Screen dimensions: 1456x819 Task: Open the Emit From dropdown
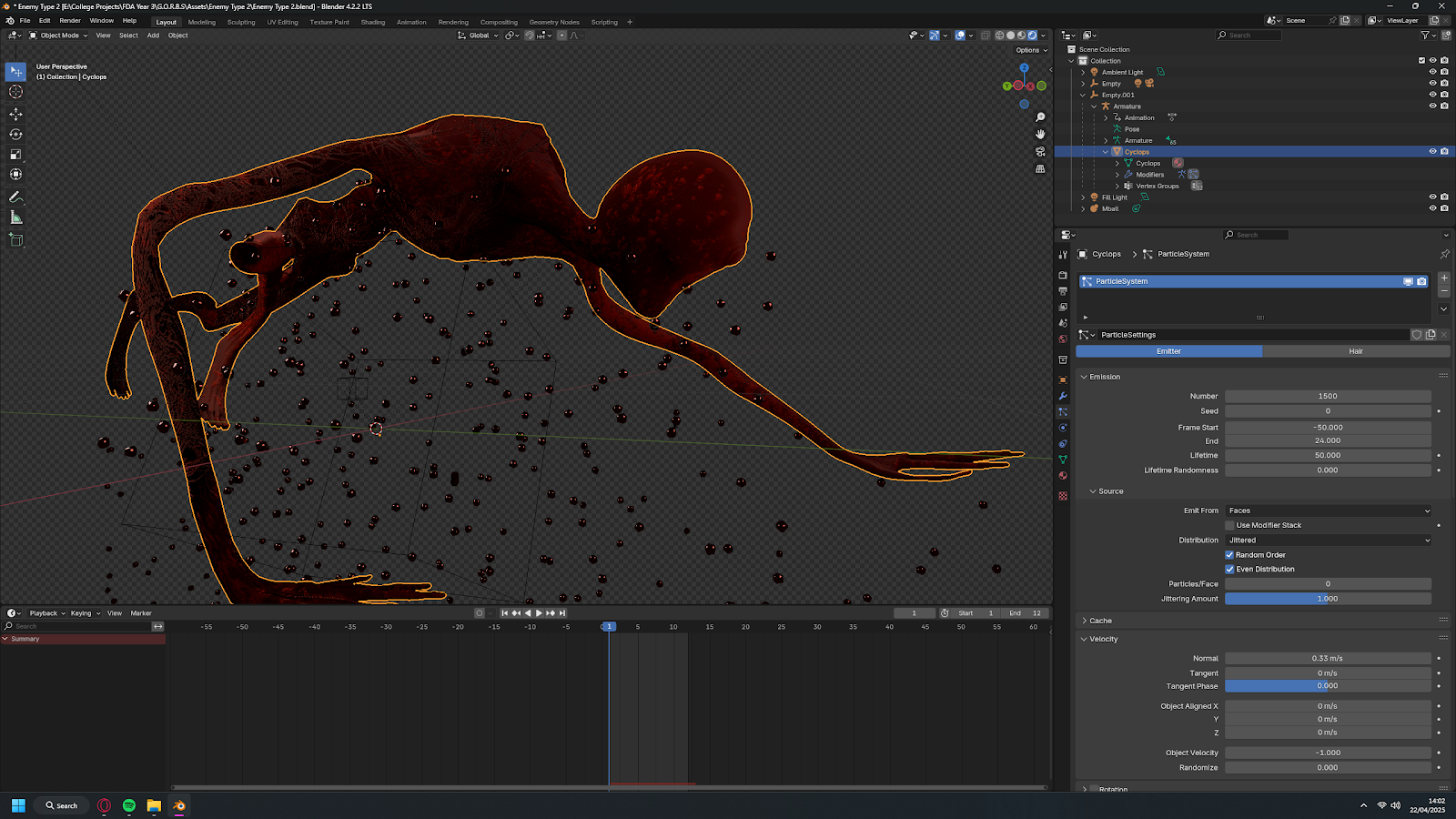(x=1328, y=511)
